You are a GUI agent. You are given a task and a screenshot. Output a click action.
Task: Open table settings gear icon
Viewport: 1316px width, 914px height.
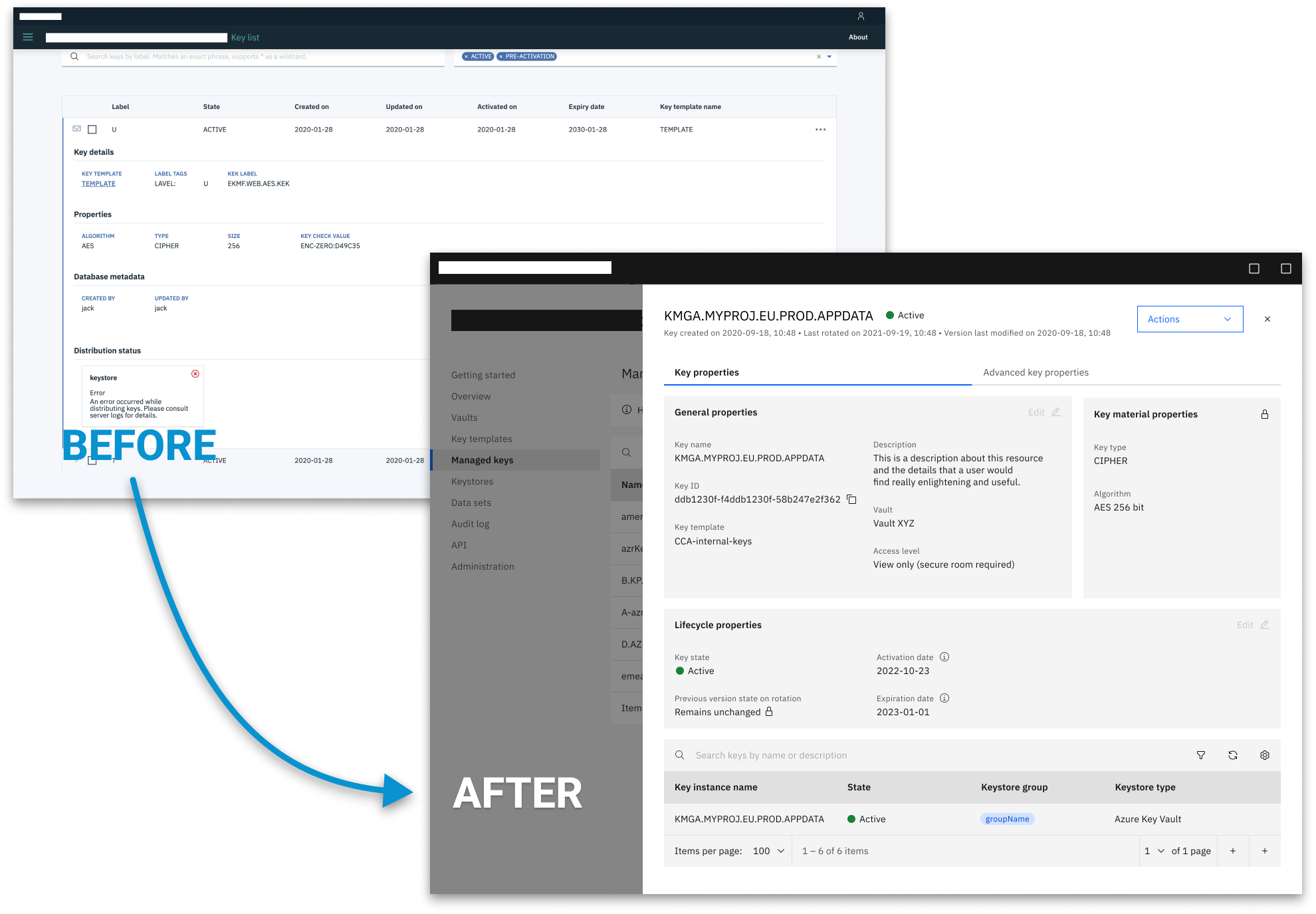click(1265, 755)
